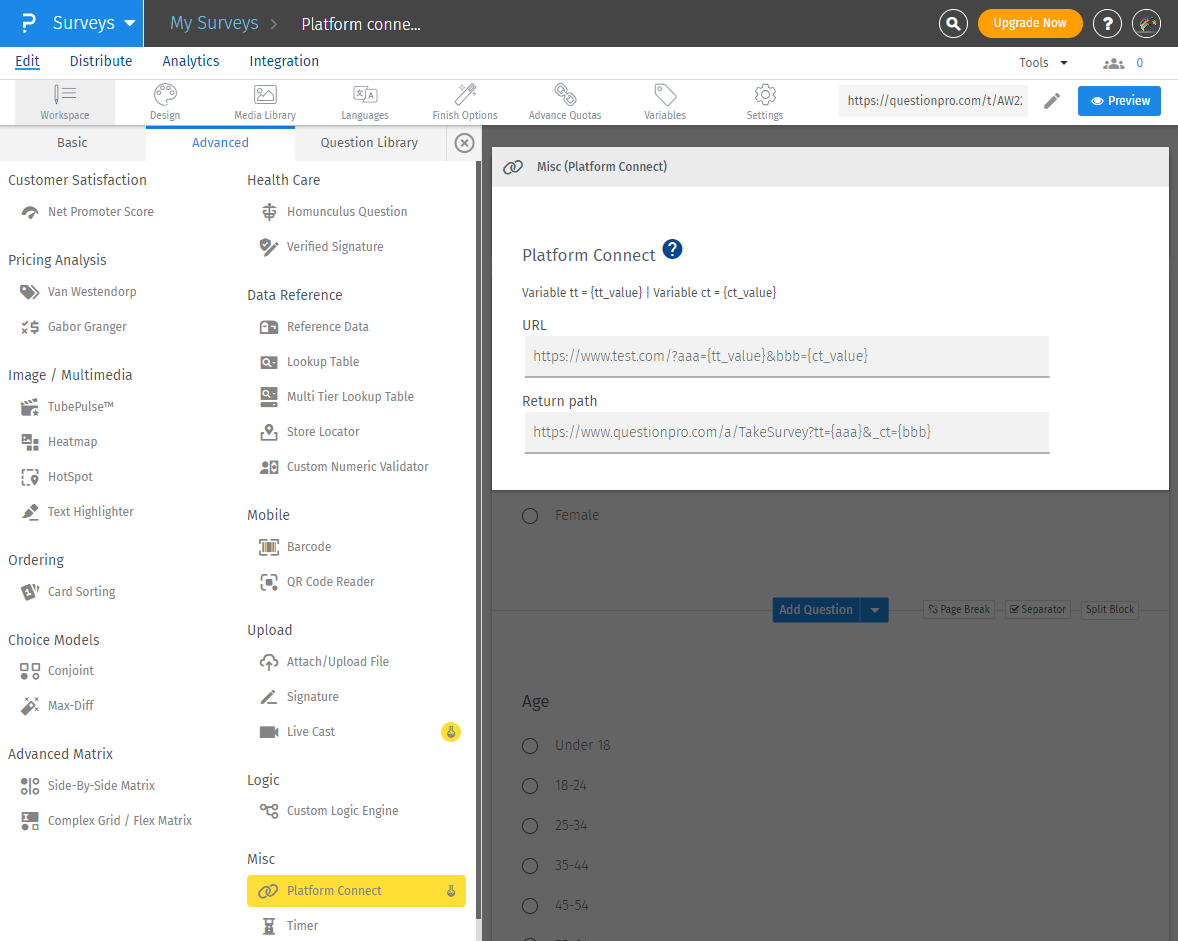
Task: Open the Settings gear icon
Action: [x=765, y=95]
